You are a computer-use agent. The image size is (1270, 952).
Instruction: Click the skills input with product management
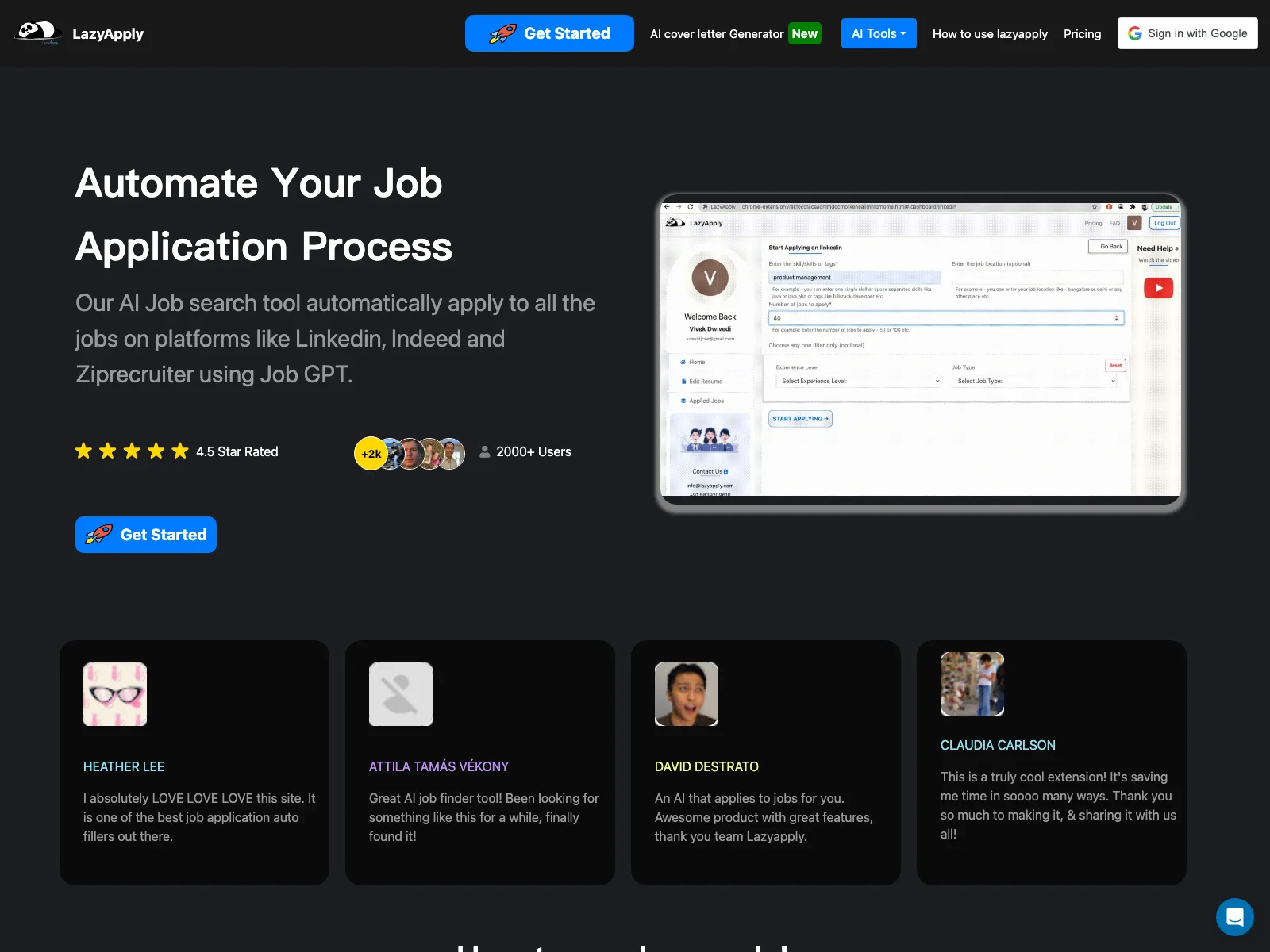[854, 278]
